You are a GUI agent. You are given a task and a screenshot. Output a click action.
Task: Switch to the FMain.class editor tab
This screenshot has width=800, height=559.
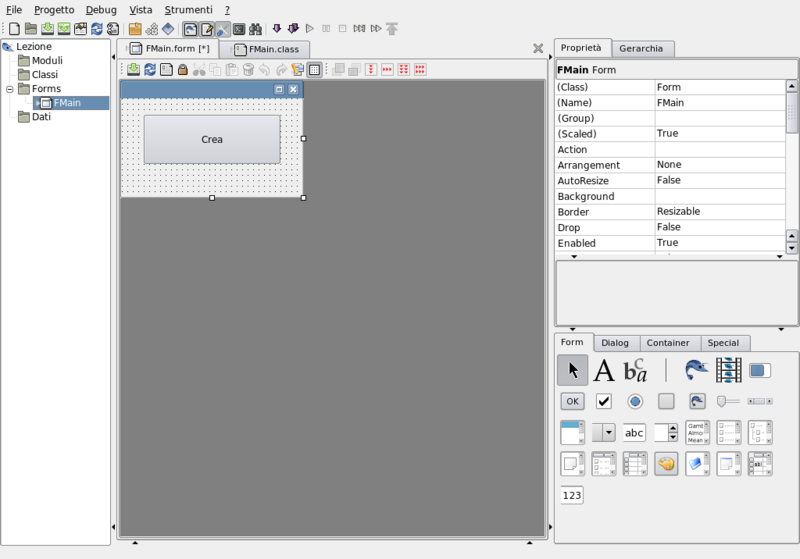266,49
